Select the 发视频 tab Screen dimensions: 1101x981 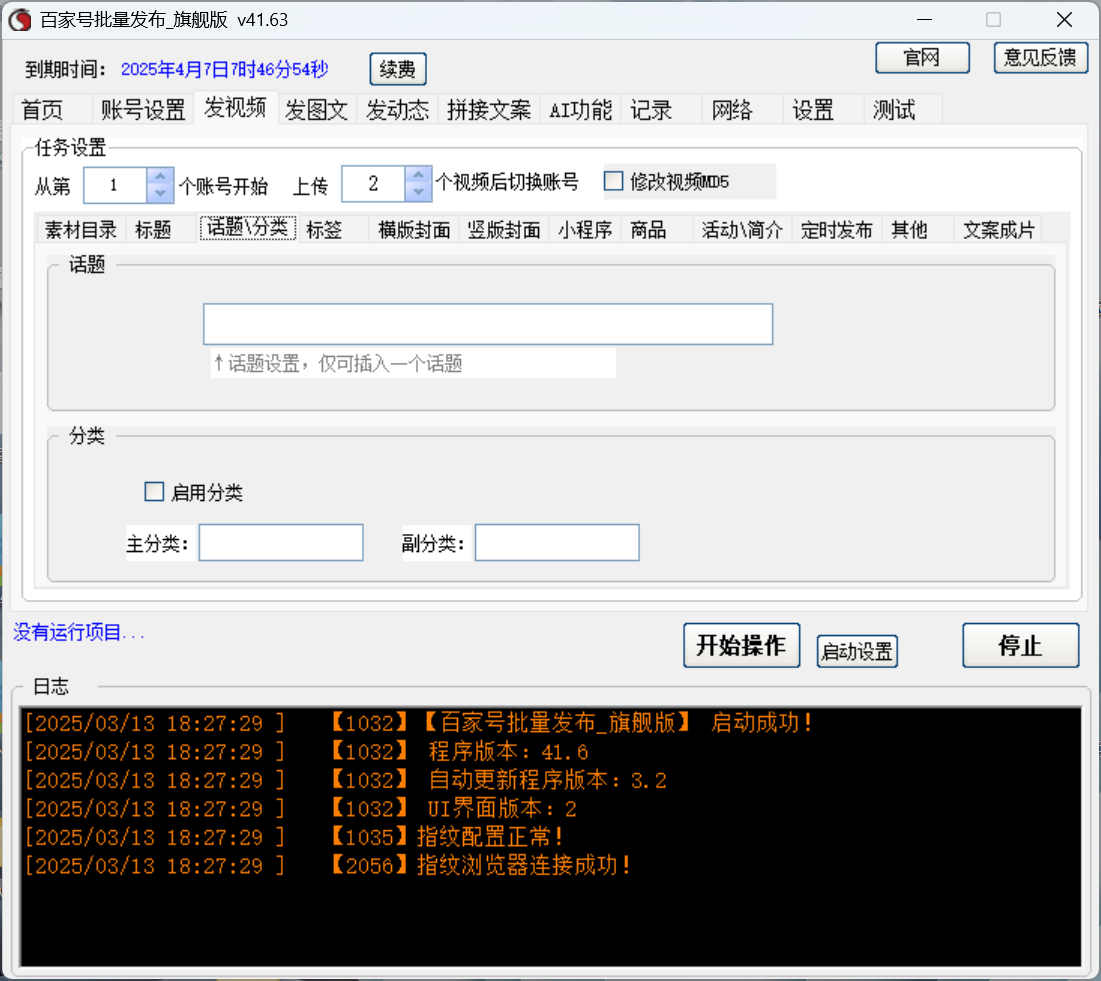[x=235, y=108]
